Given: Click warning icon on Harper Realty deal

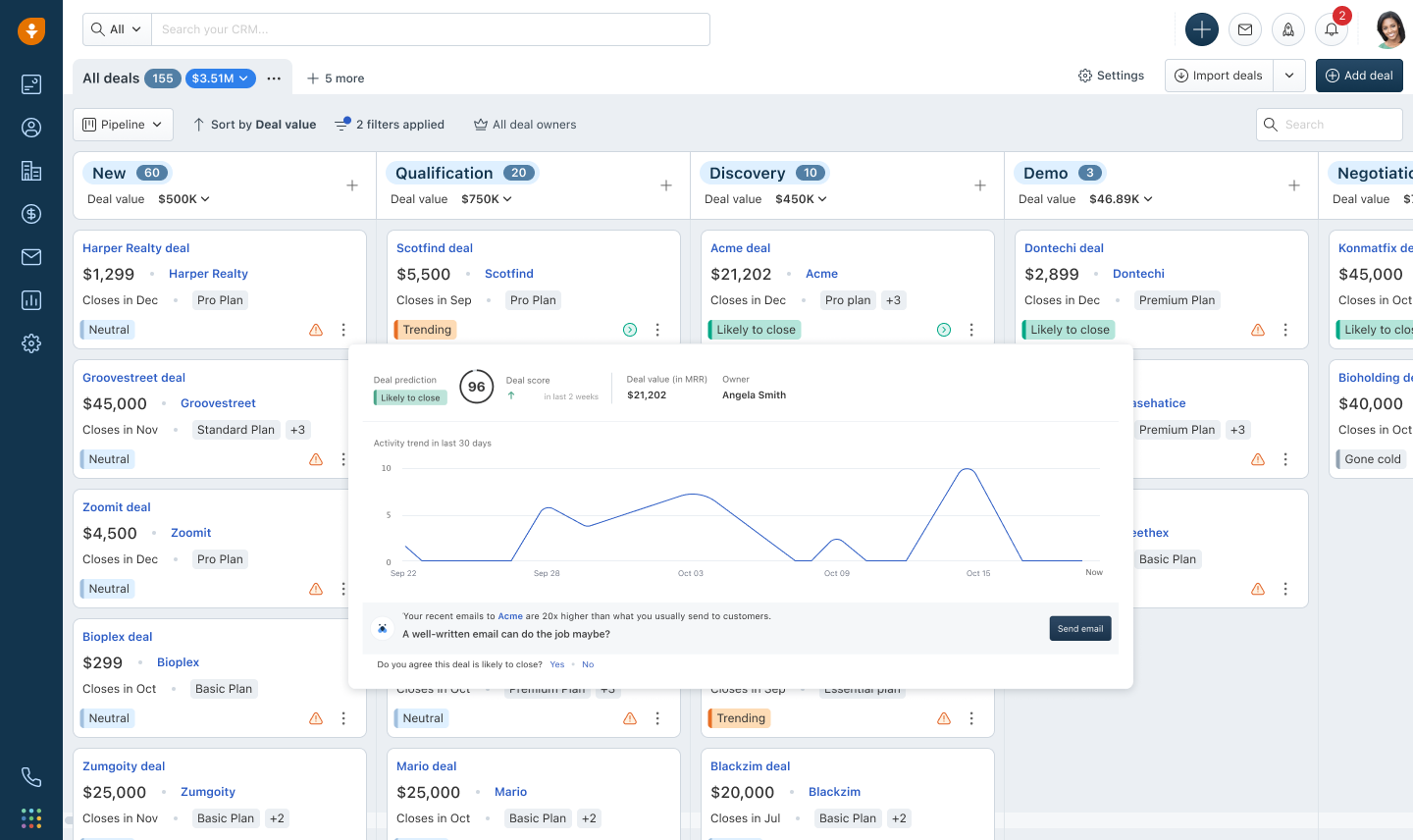Looking at the screenshot, I should click(x=316, y=330).
